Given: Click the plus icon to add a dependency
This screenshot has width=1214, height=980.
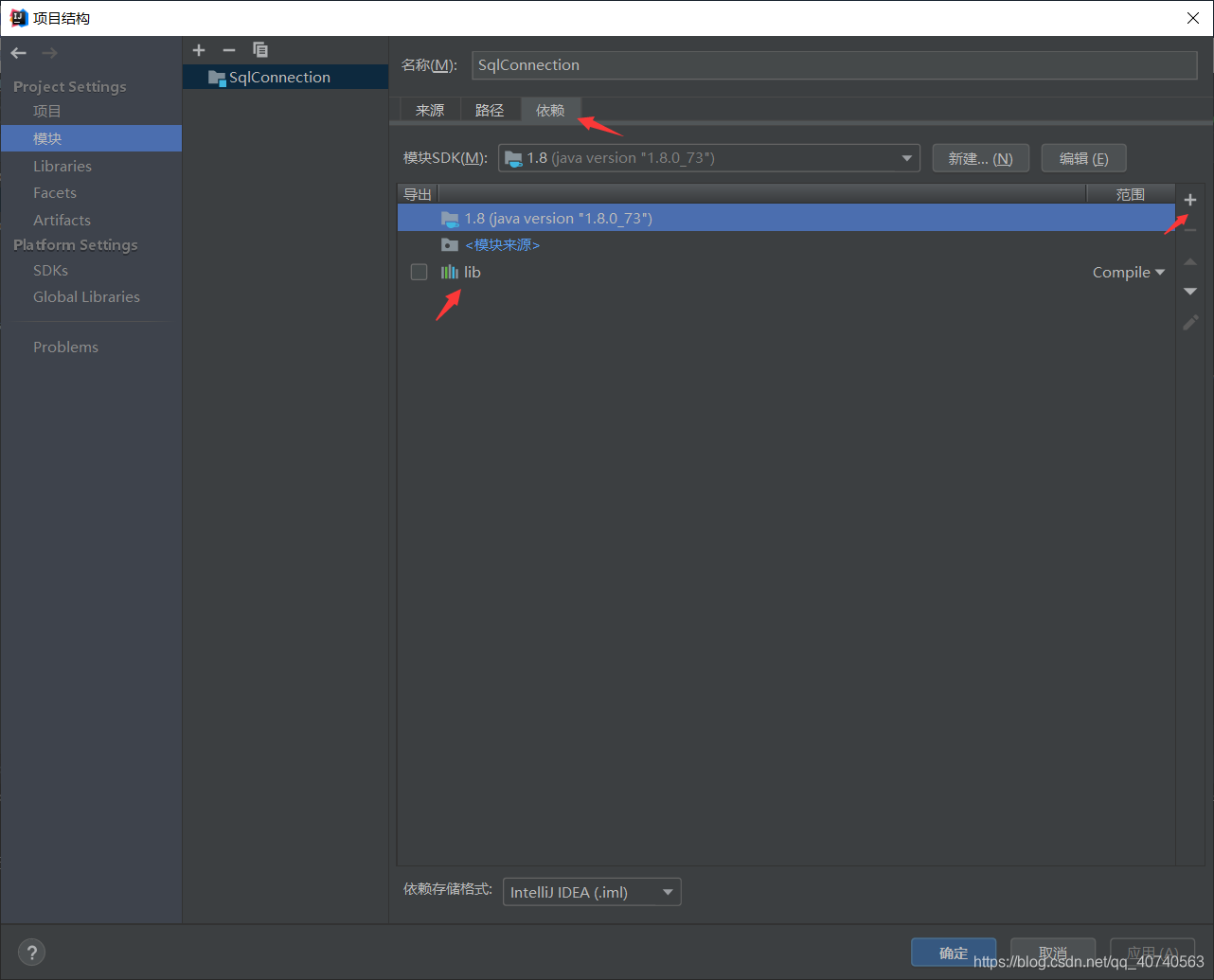Looking at the screenshot, I should pyautogui.click(x=1190, y=199).
